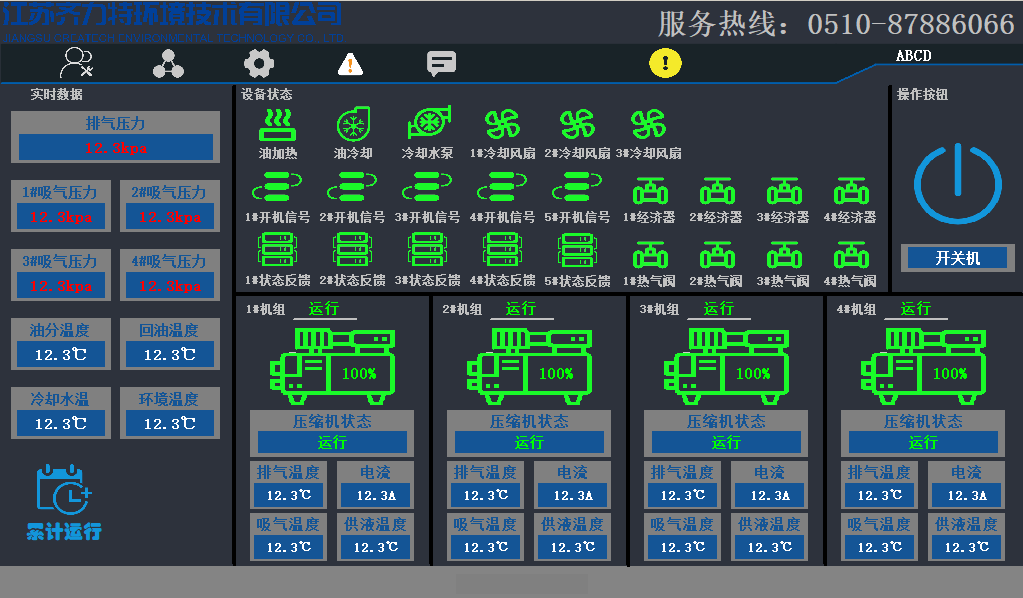Open the settings gear icon
Screen dimensions: 1023x598
(258, 64)
